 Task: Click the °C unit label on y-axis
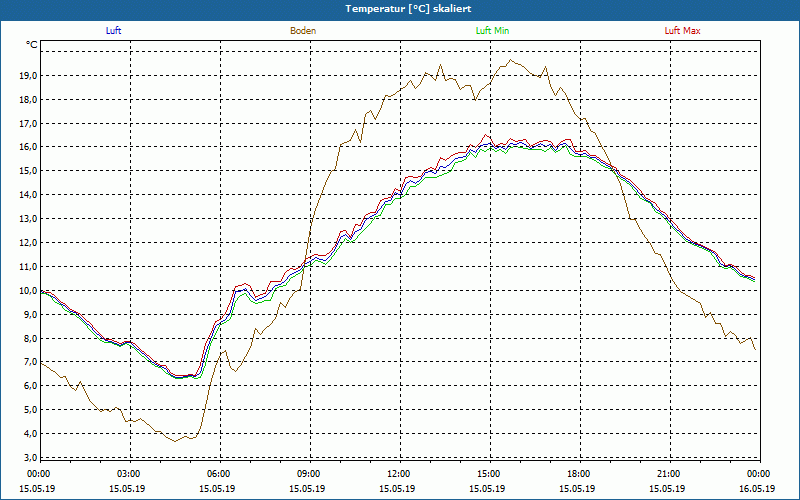click(x=32, y=45)
